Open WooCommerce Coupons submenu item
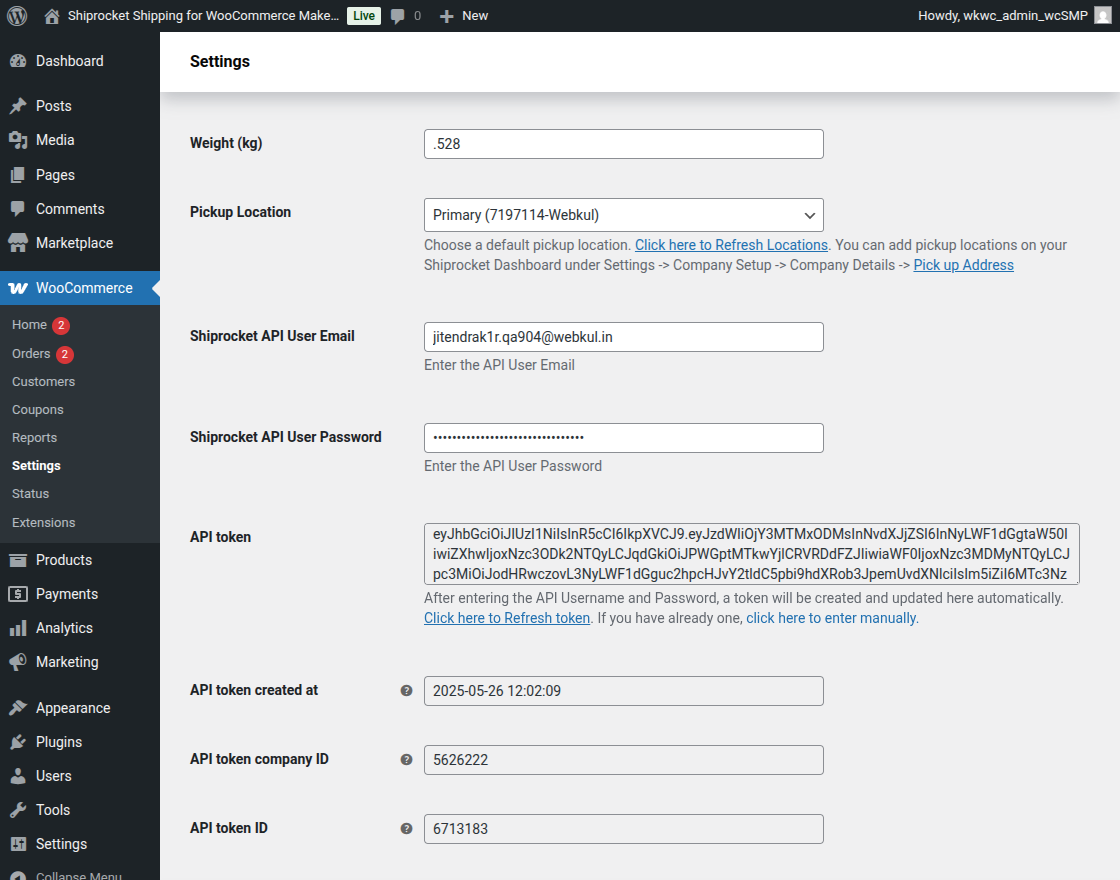 click(38, 410)
